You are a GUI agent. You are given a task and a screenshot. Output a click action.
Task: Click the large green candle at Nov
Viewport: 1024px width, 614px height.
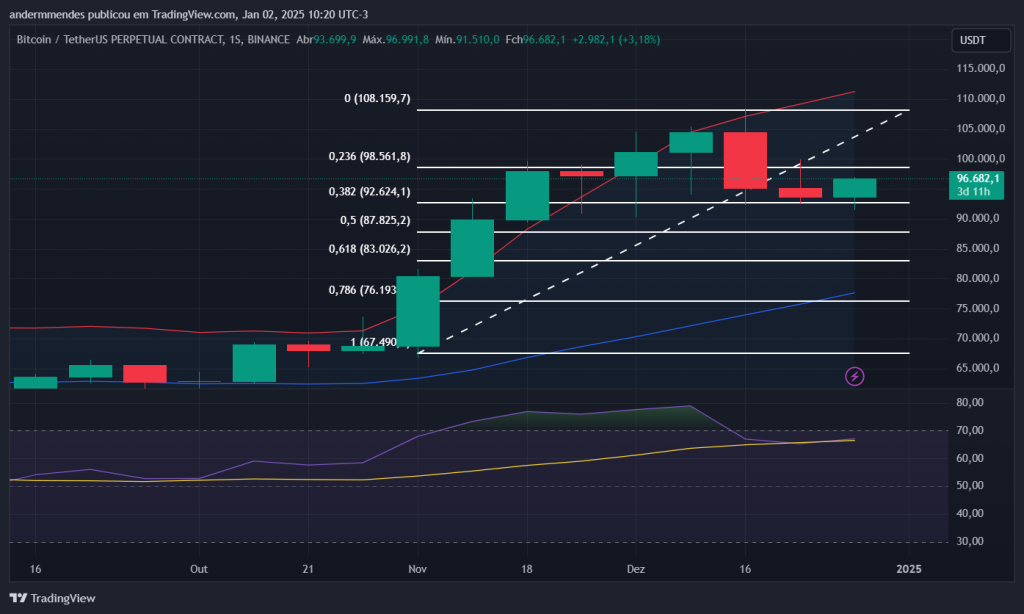pyautogui.click(x=418, y=311)
